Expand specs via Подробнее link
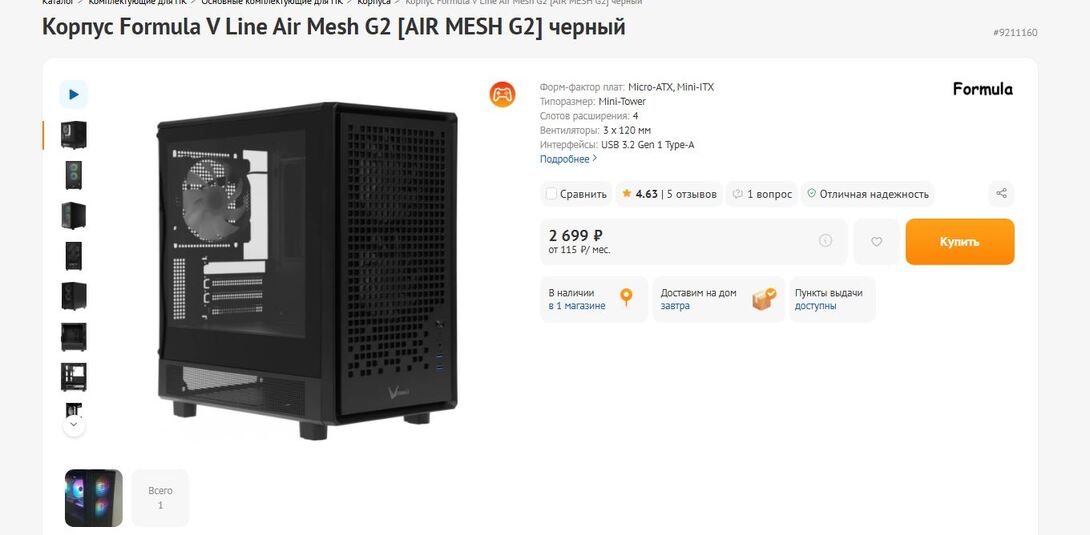The height and width of the screenshot is (535, 1090). point(568,159)
